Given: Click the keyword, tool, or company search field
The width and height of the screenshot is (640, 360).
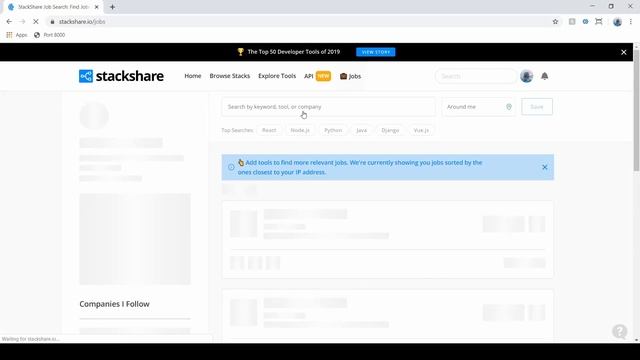Looking at the screenshot, I should [x=329, y=107].
